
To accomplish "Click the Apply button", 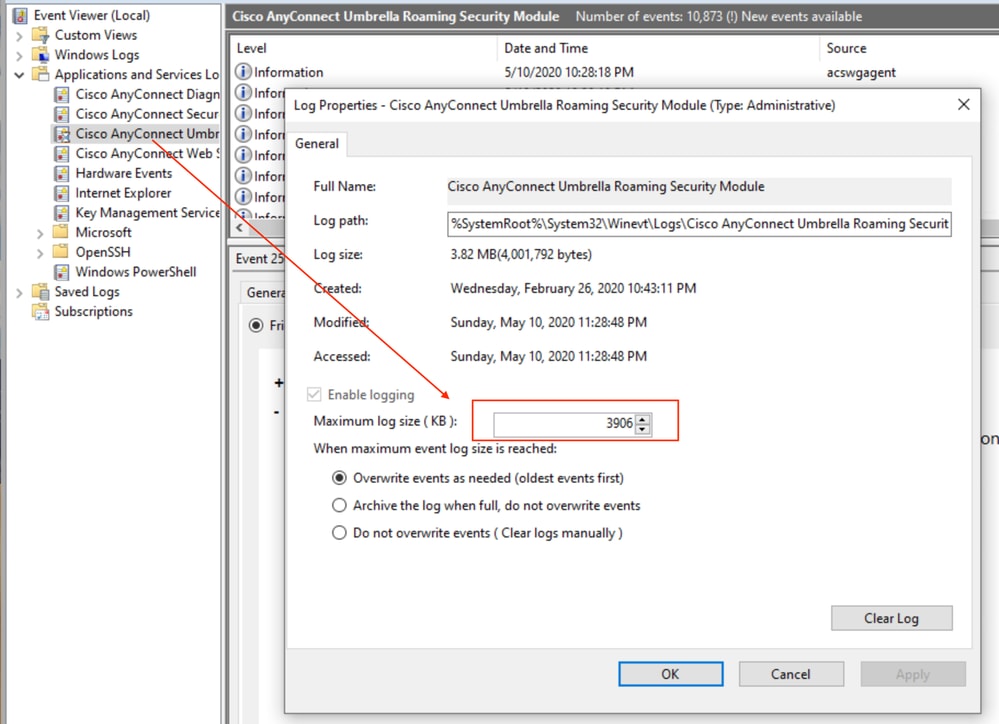I will (913, 674).
